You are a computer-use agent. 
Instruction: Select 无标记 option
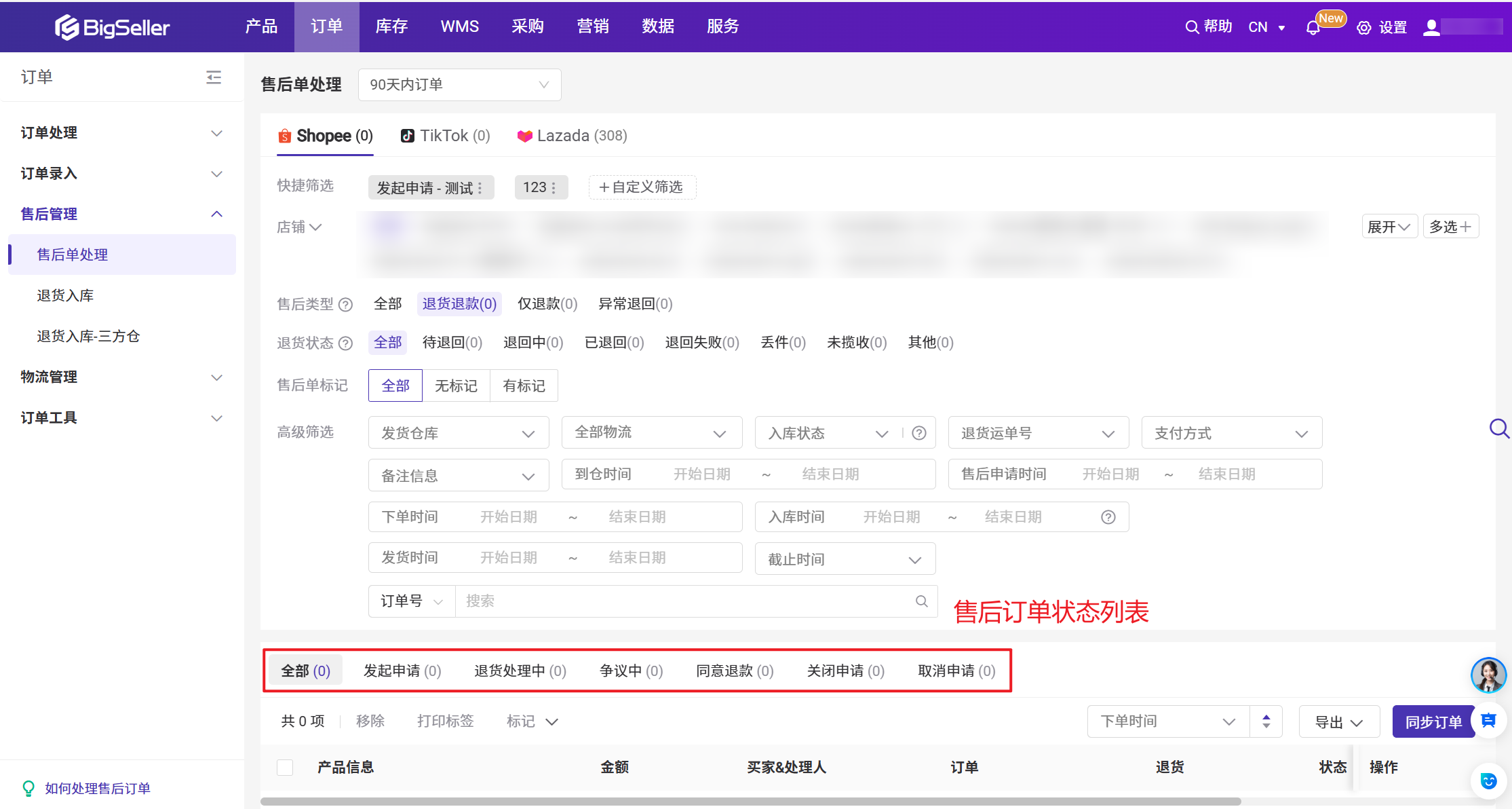(x=456, y=385)
